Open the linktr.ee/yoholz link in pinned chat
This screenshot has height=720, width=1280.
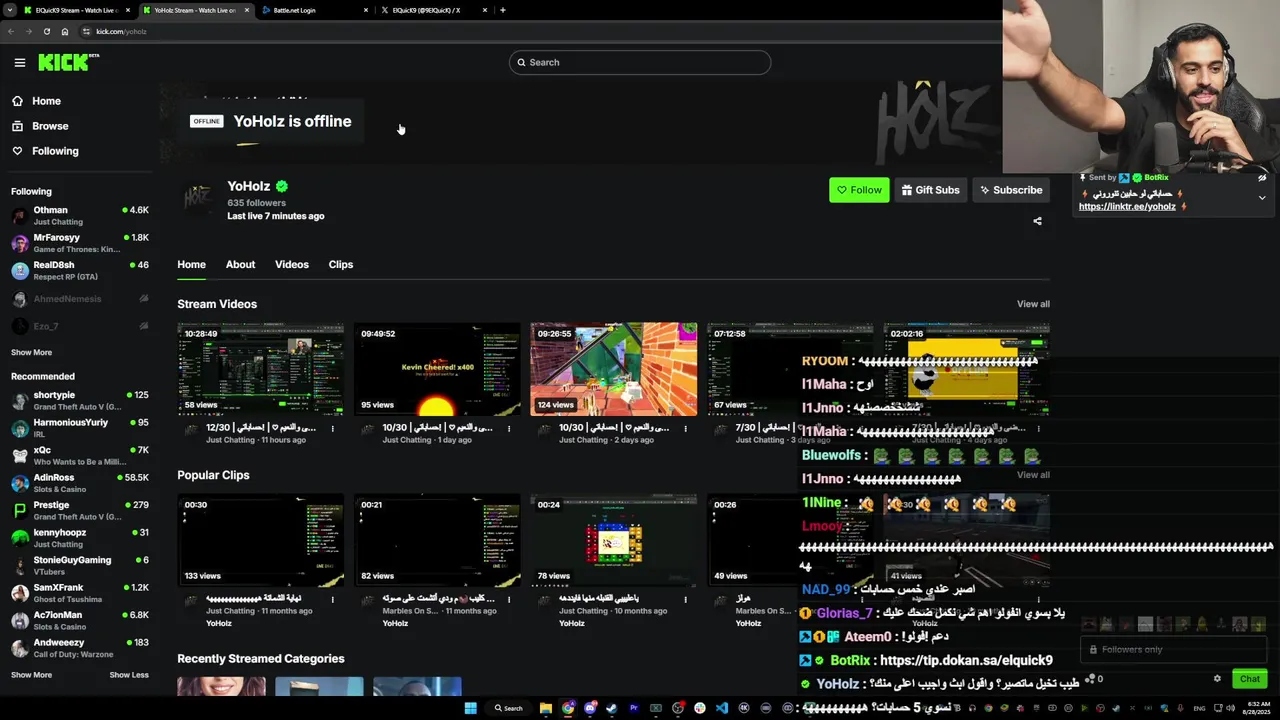pyautogui.click(x=1127, y=207)
